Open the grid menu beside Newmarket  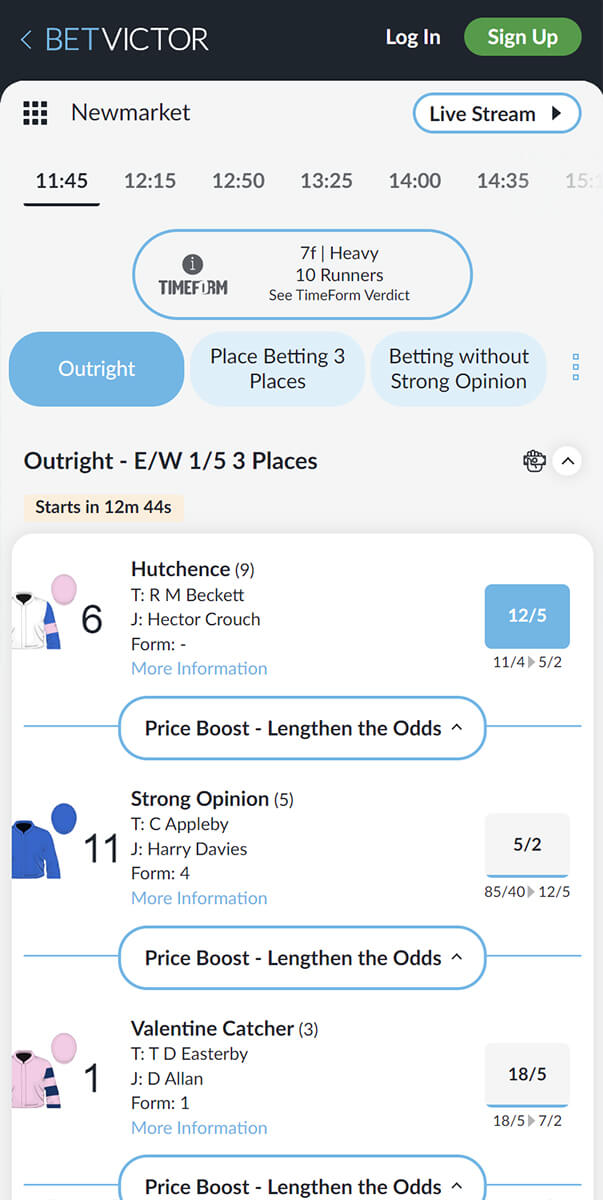point(35,113)
